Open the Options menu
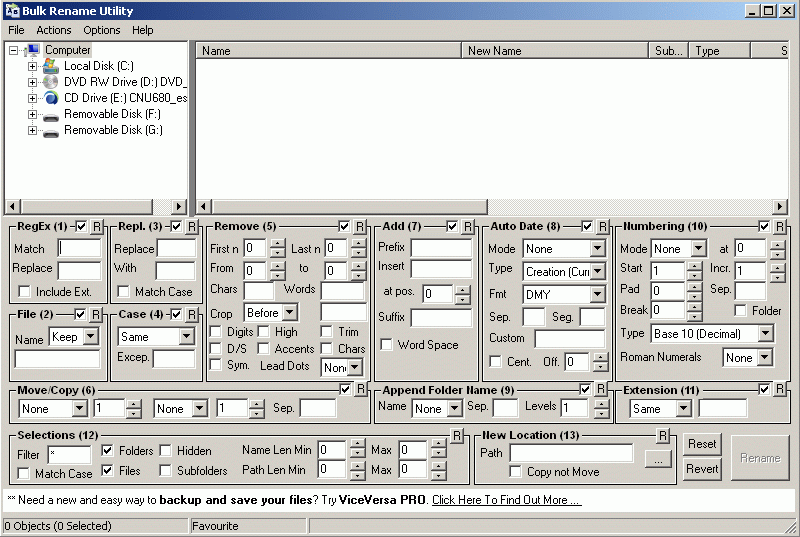 (101, 30)
